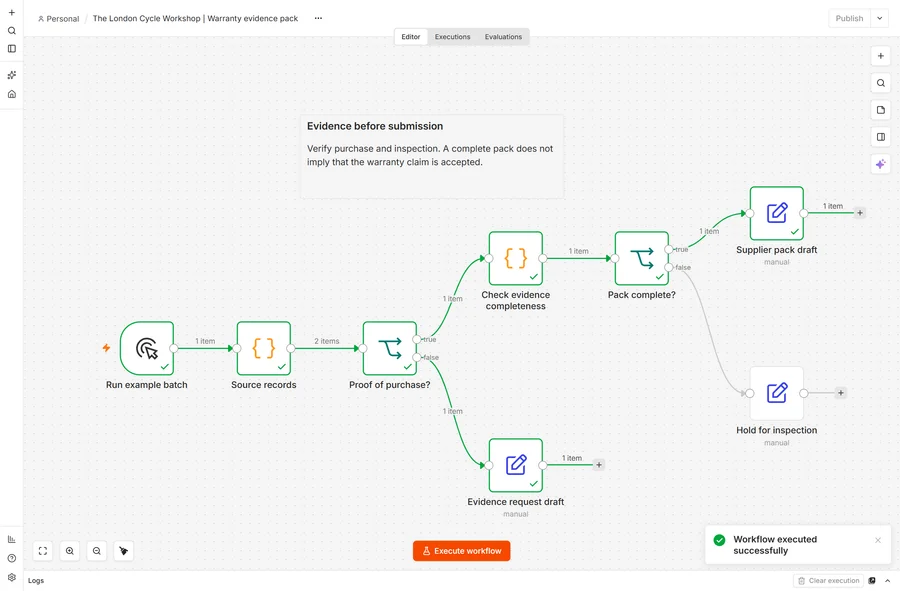Open the workflow more options ellipsis menu
This screenshot has height=591, width=900.
(x=318, y=18)
